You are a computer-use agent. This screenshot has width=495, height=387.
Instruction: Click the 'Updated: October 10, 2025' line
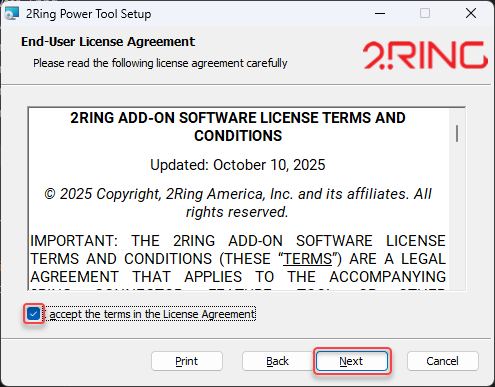238,165
